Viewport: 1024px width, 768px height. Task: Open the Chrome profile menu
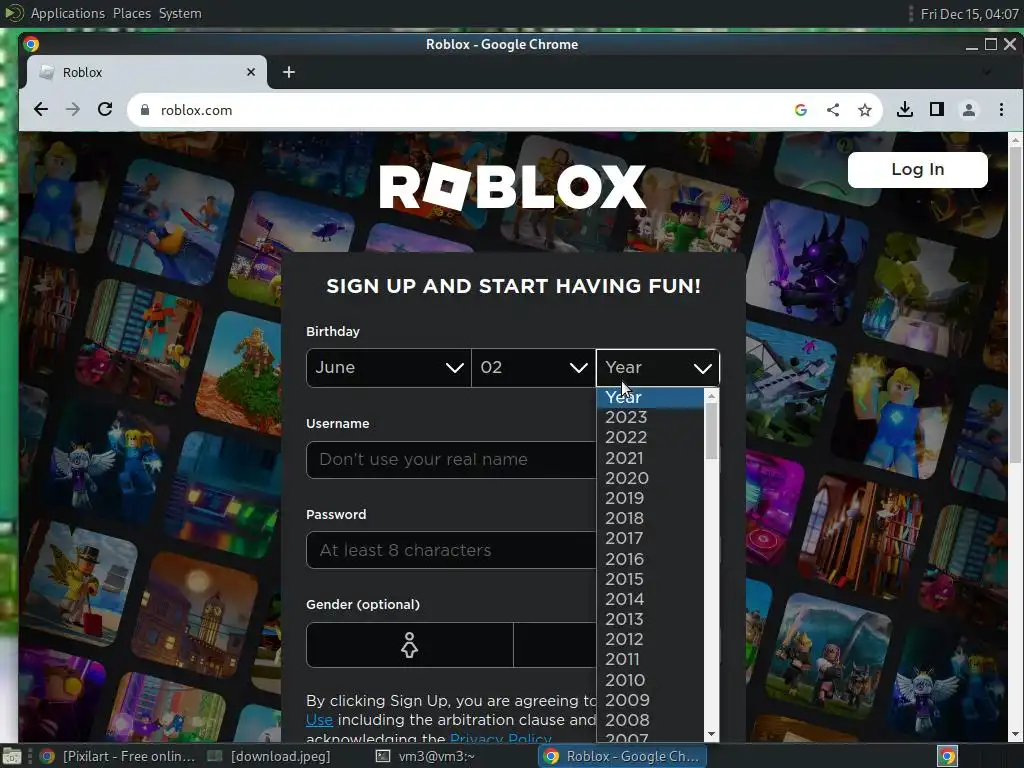tap(968, 110)
